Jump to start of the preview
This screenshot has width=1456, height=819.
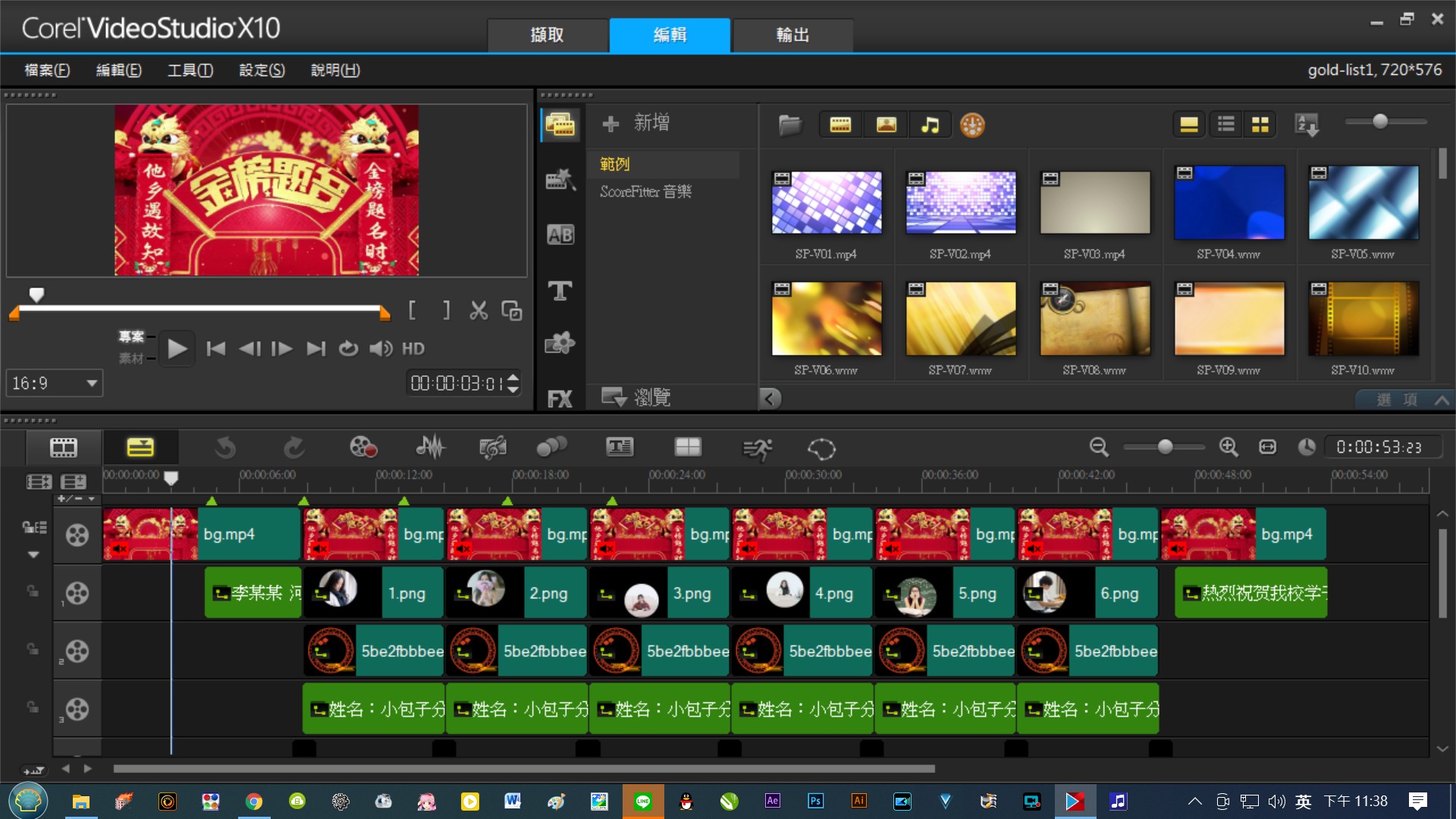click(x=216, y=349)
